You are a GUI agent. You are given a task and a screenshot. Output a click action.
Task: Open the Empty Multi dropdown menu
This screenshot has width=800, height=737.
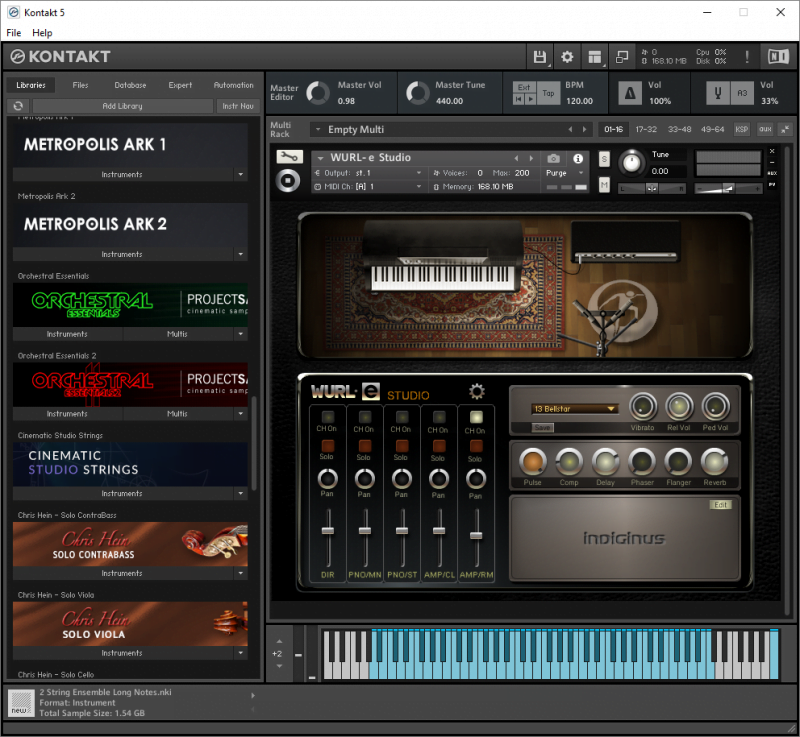tap(318, 130)
